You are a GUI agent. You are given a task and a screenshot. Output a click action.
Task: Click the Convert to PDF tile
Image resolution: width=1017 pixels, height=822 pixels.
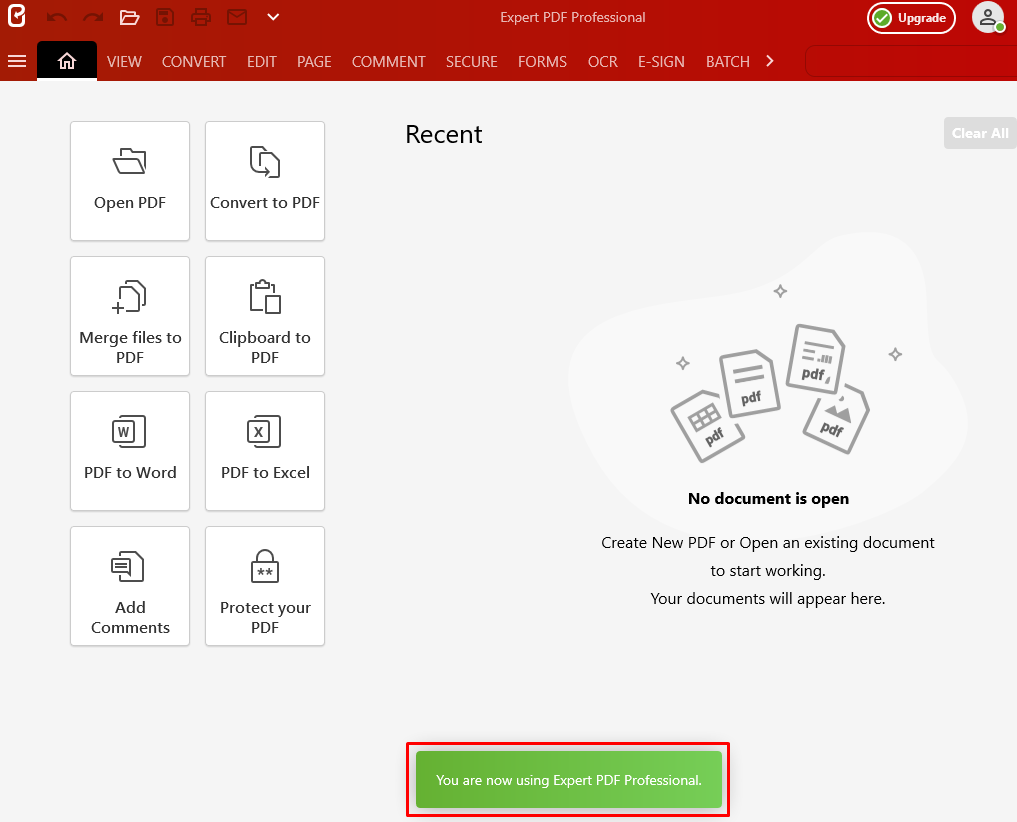[x=265, y=181]
